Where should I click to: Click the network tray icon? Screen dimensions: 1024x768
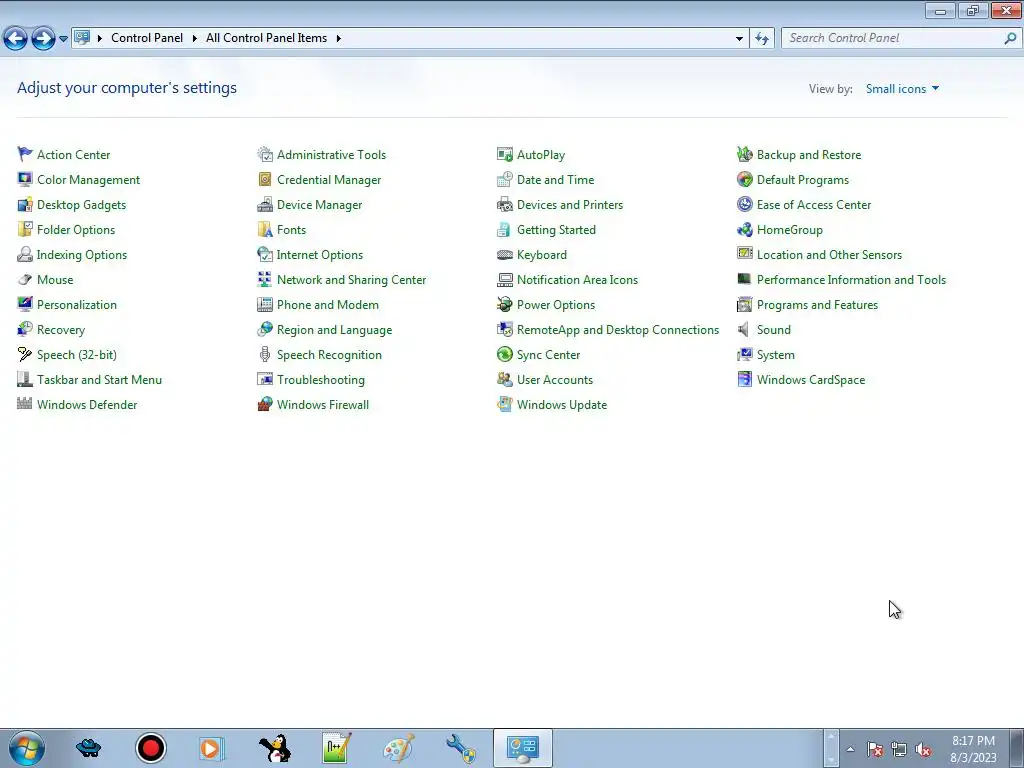pos(899,750)
